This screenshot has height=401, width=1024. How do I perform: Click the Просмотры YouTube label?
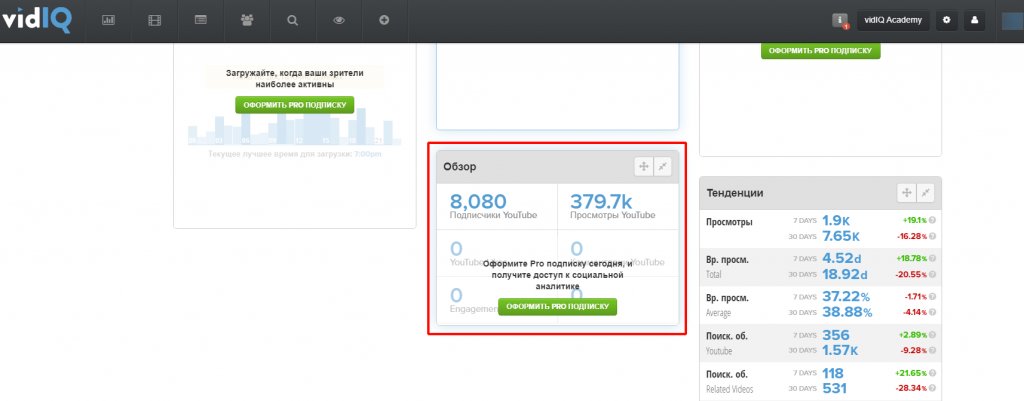click(613, 215)
